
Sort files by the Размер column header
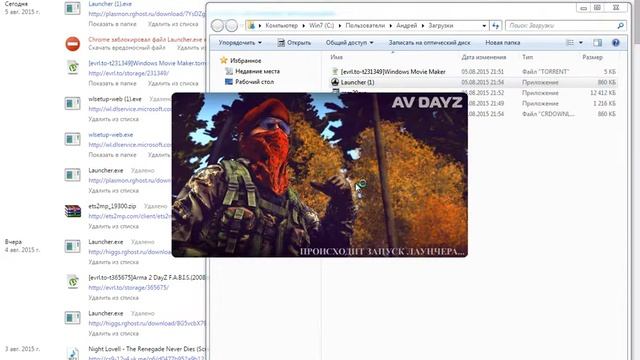pos(592,57)
